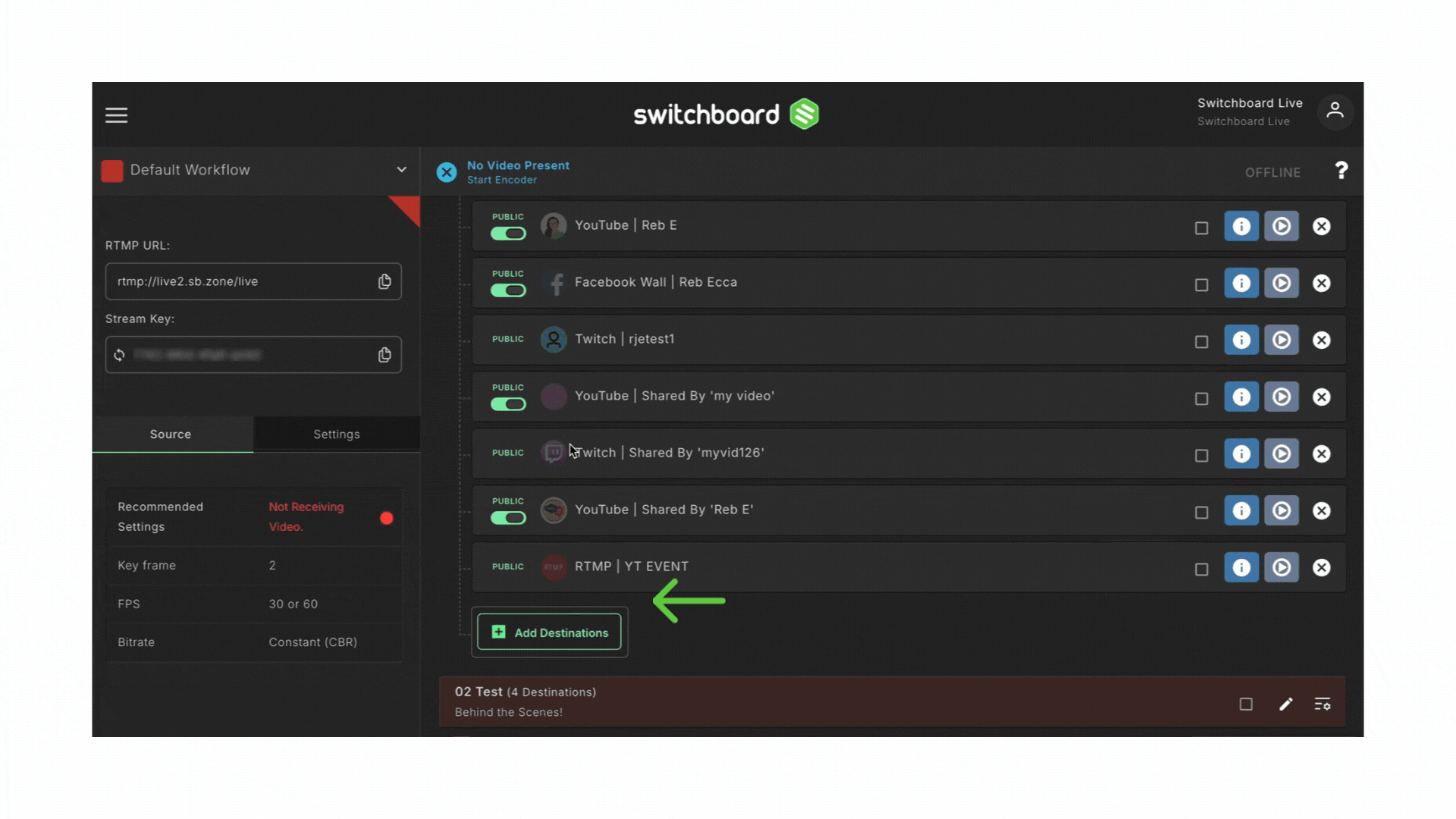The height and width of the screenshot is (819, 1456).
Task: Click the 'Switchboard Live' account name
Action: [1250, 103]
